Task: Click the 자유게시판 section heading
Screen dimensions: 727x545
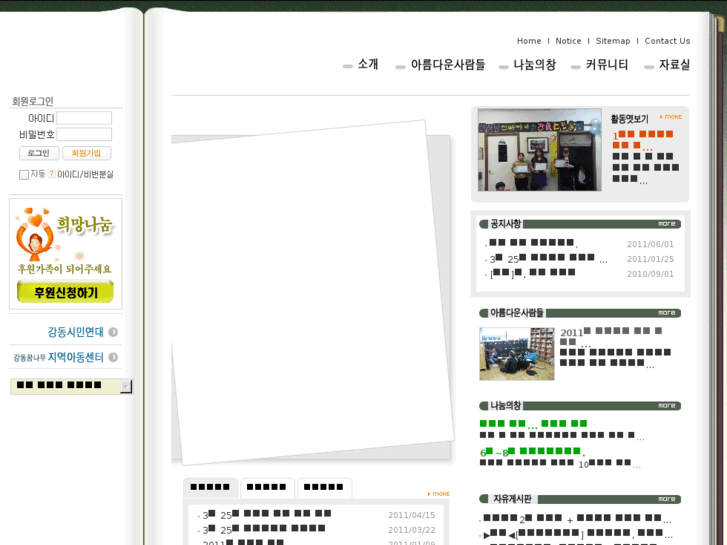Action: (512, 499)
